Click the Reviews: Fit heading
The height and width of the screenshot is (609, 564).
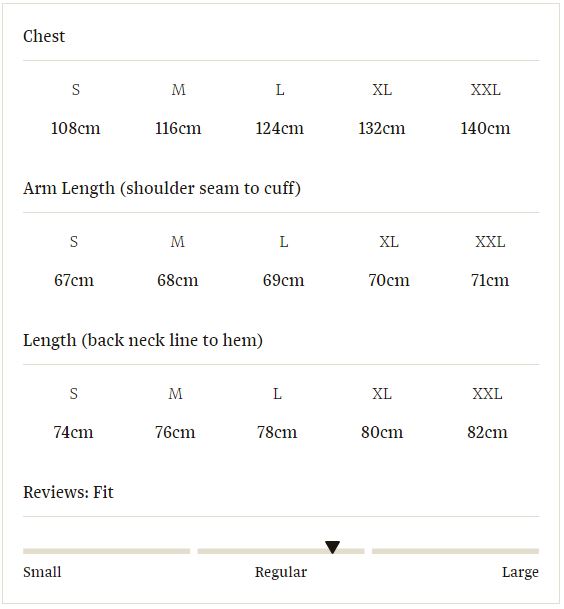pos(68,492)
